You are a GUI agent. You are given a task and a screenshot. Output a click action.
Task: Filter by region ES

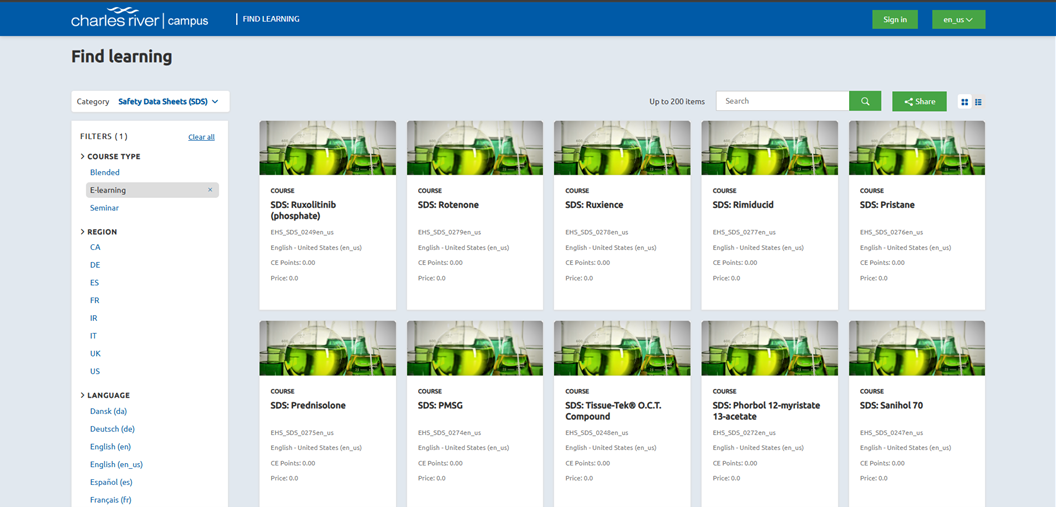[95, 283]
